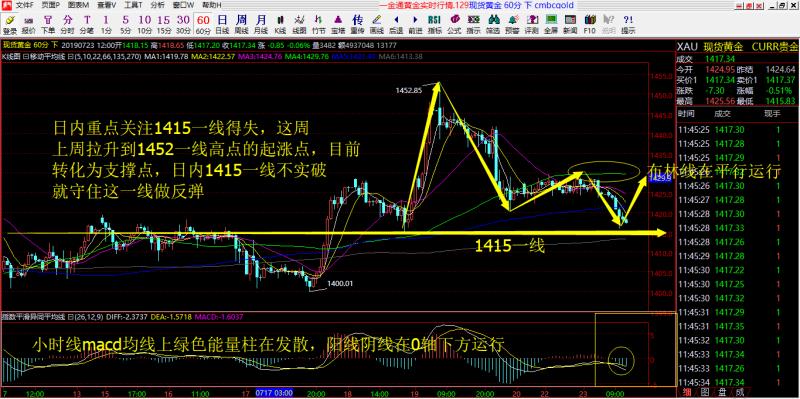Open the 筛选 binoculars filter icon
This screenshot has width=800, height=399.
493,24
